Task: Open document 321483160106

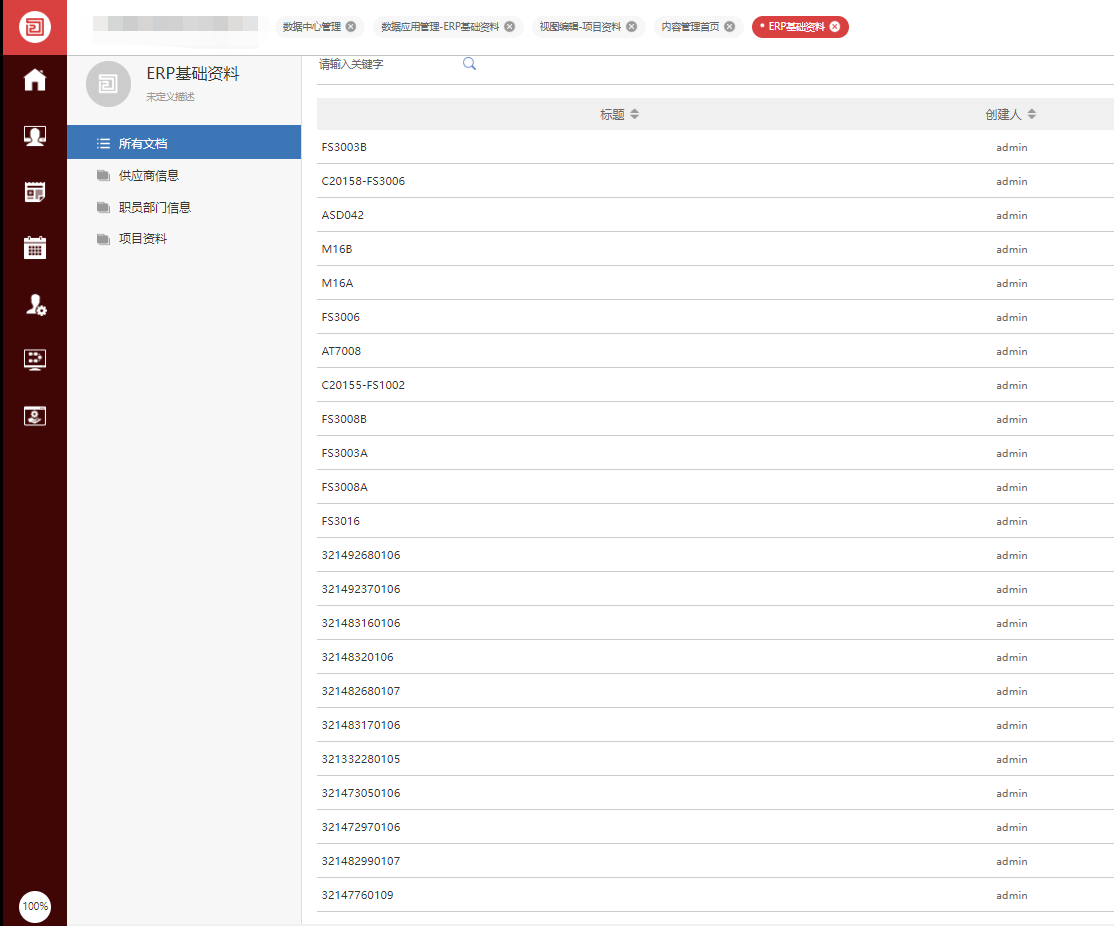Action: point(361,623)
